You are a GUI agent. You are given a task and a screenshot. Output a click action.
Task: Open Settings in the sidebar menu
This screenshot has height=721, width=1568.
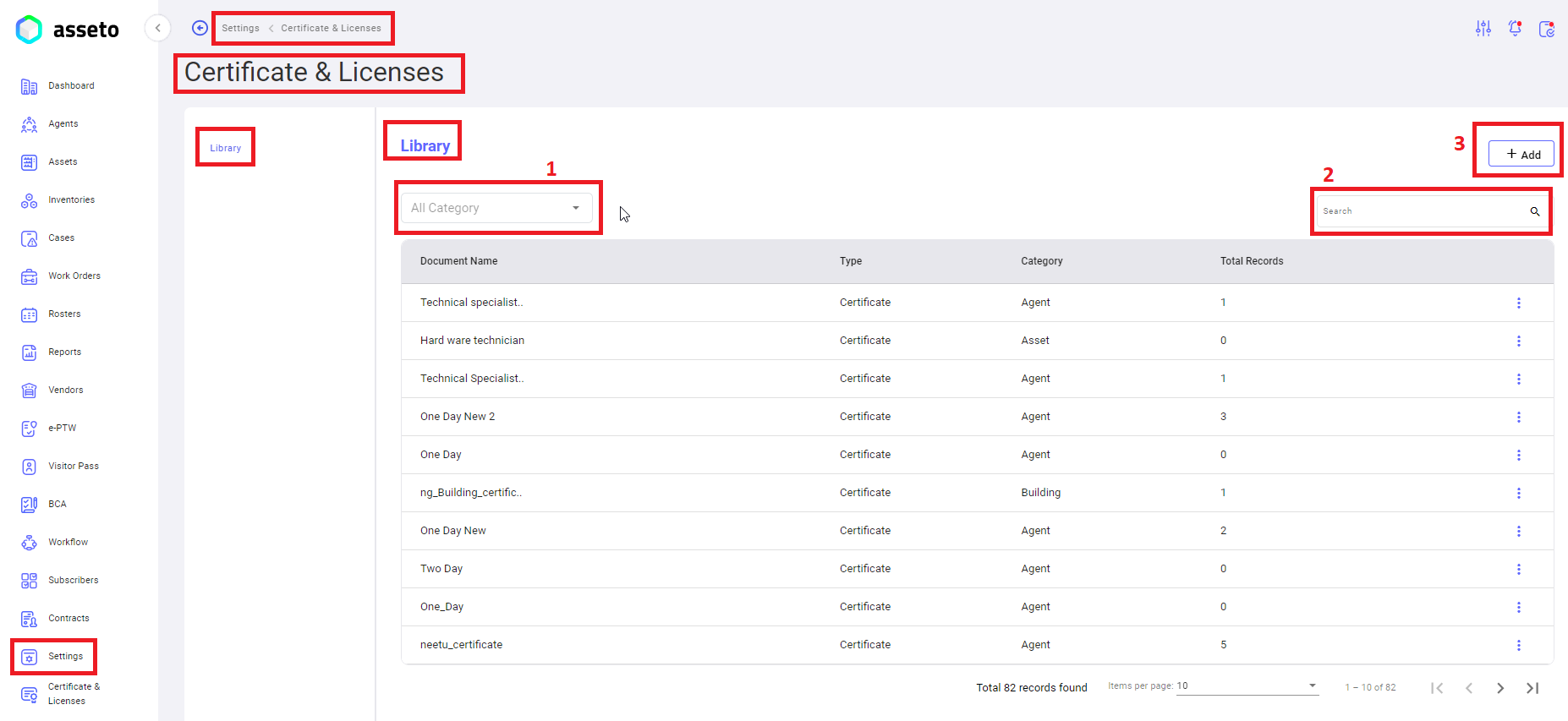coord(65,657)
